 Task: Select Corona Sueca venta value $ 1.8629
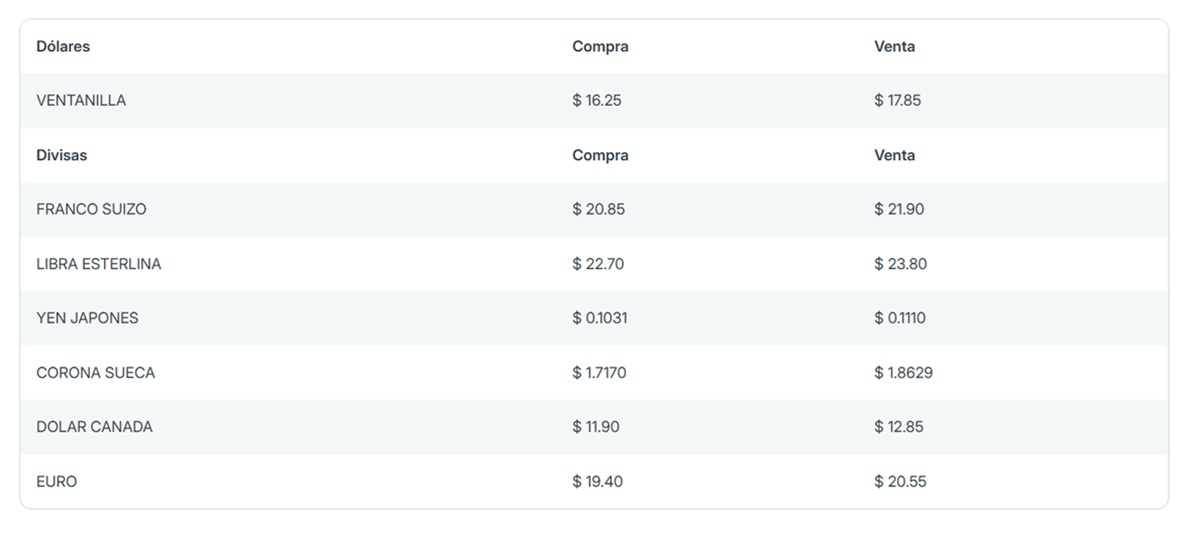click(x=904, y=373)
